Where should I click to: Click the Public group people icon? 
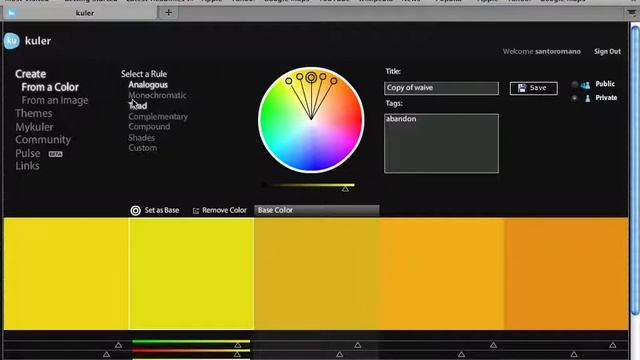tap(585, 85)
